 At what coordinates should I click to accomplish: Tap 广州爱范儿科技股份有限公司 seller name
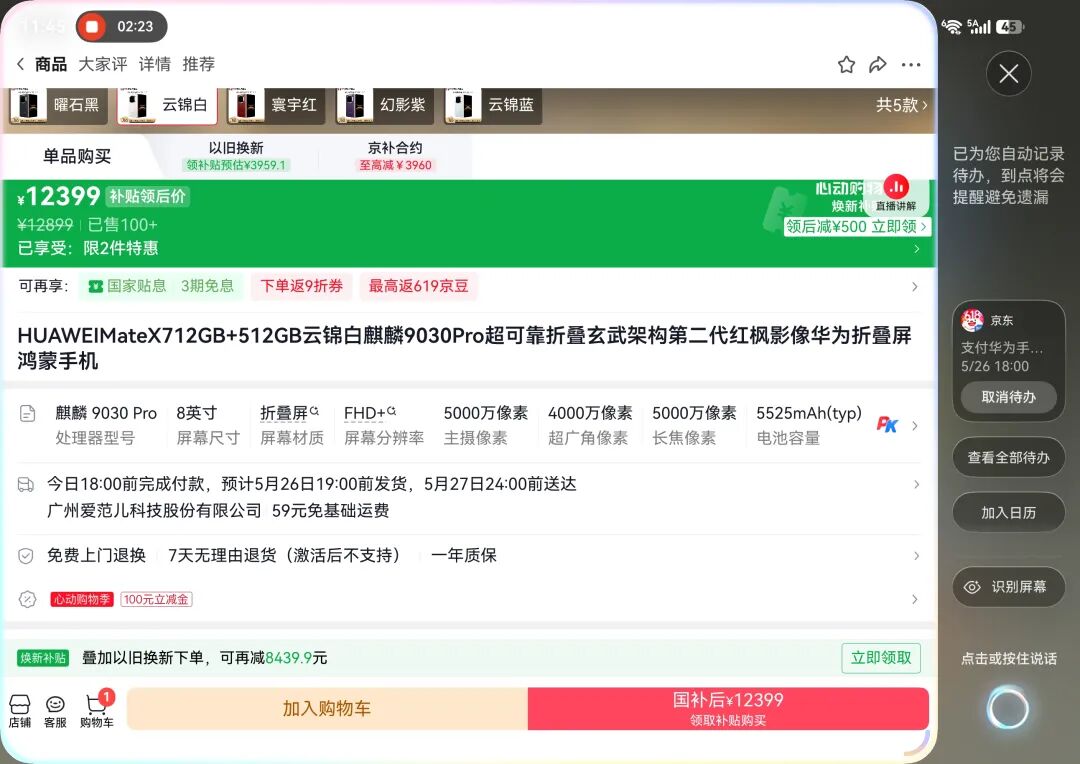[154, 510]
